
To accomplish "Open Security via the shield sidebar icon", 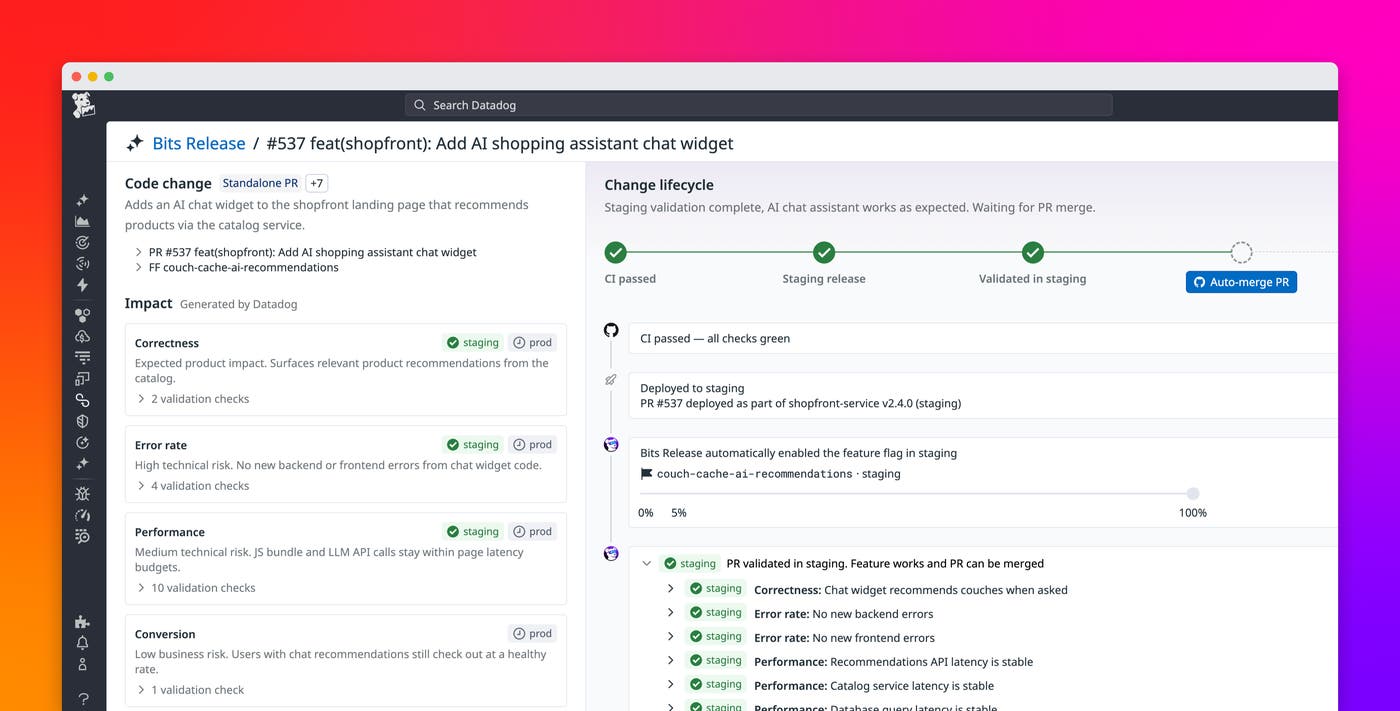I will tap(83, 421).
